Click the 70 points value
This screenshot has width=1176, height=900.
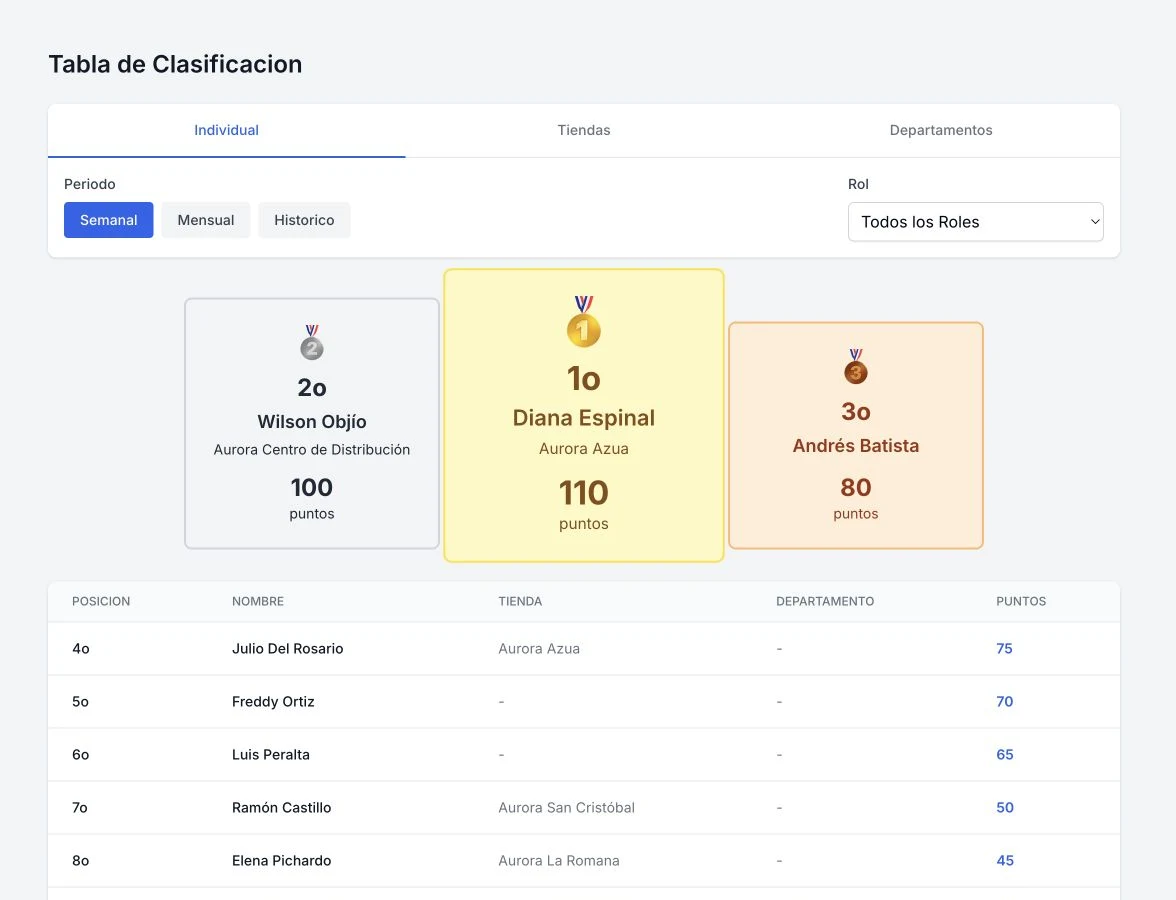point(1004,702)
